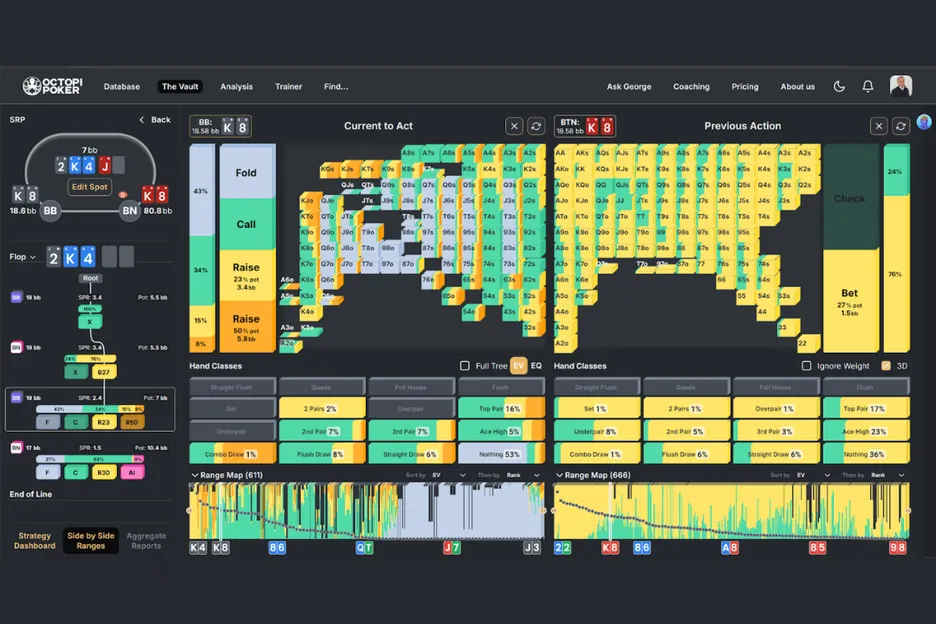Switch to the Analysis menu item
The width and height of the screenshot is (936, 624).
tap(237, 87)
